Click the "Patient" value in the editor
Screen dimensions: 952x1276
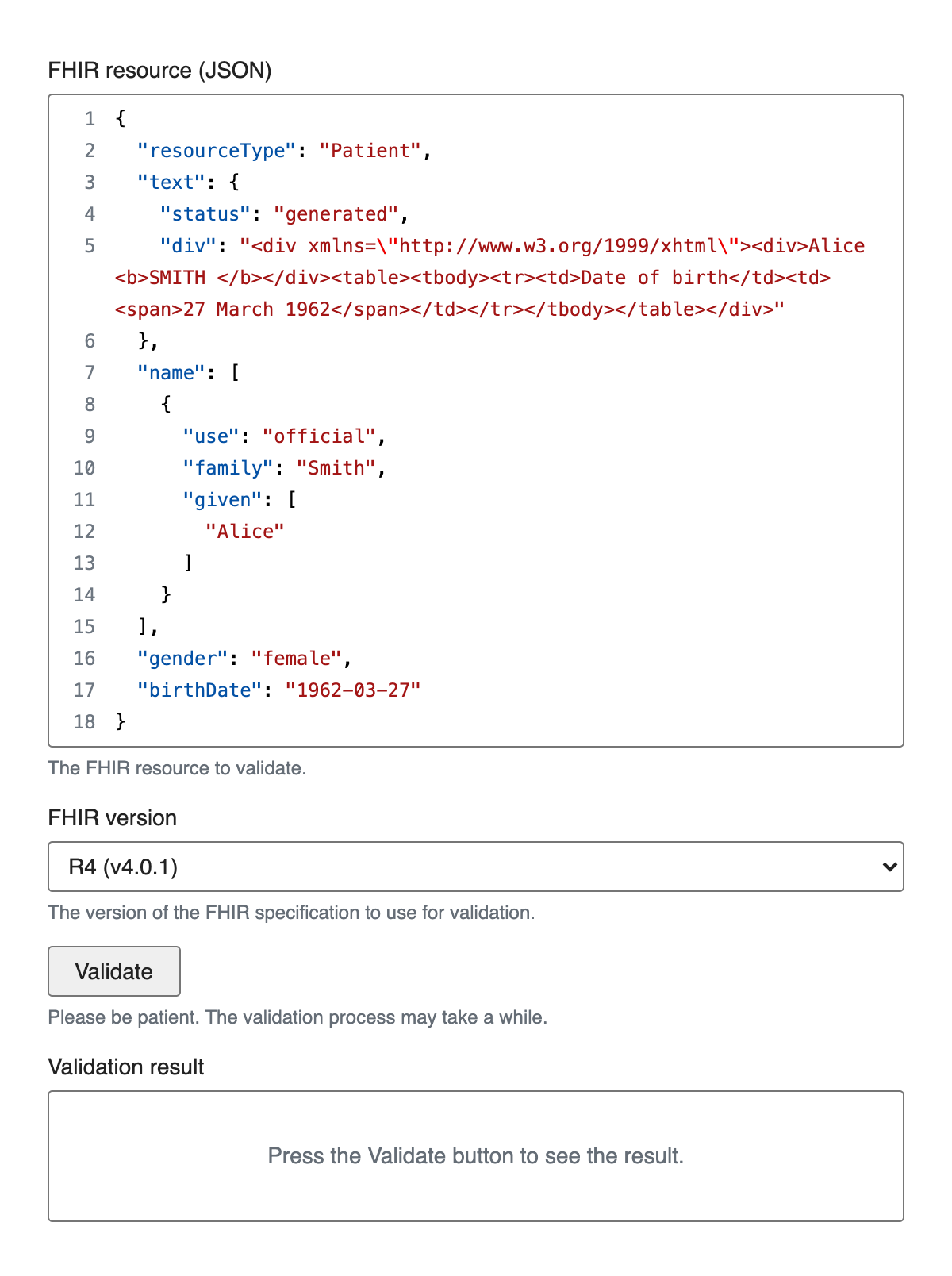coord(370,151)
